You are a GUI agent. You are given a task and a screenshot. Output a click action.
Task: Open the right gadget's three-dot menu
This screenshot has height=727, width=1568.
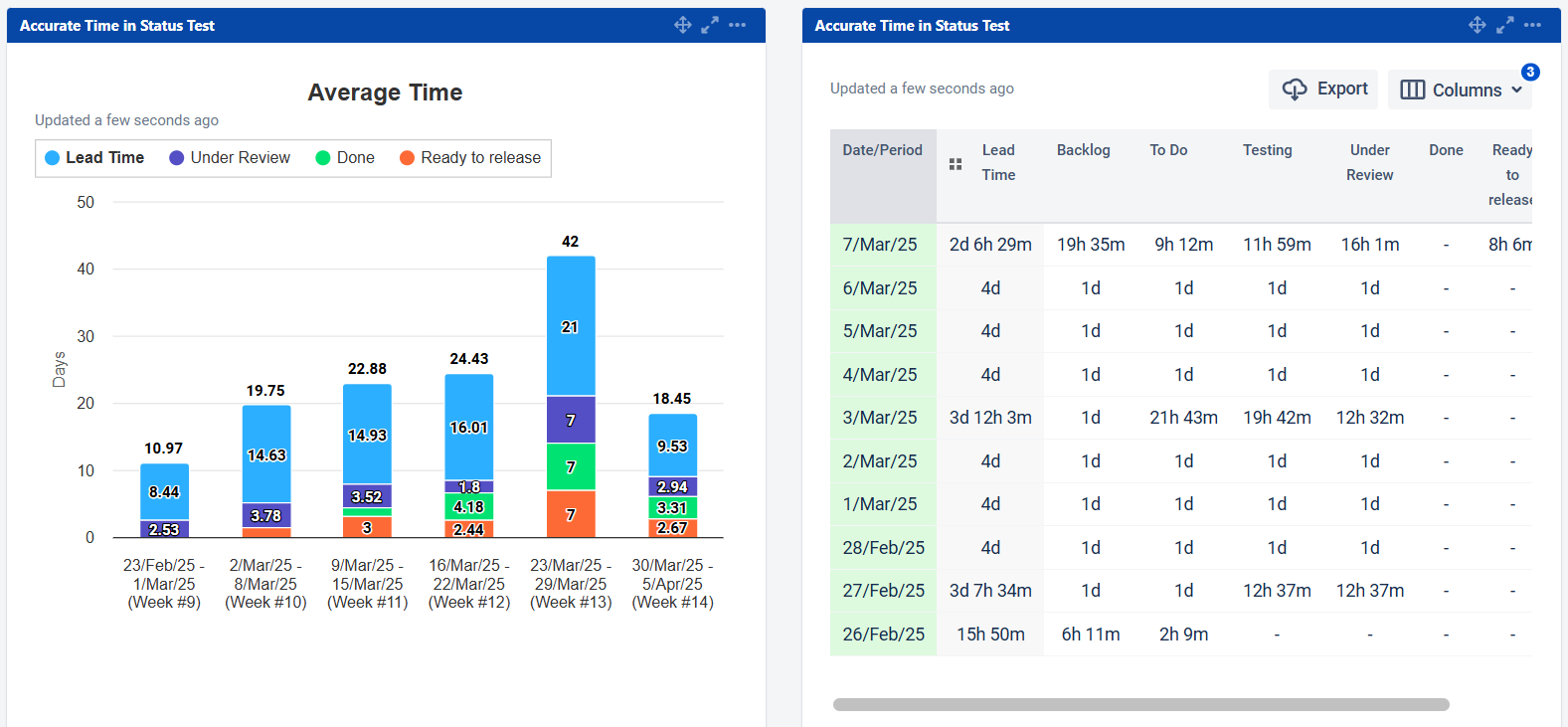(1532, 25)
